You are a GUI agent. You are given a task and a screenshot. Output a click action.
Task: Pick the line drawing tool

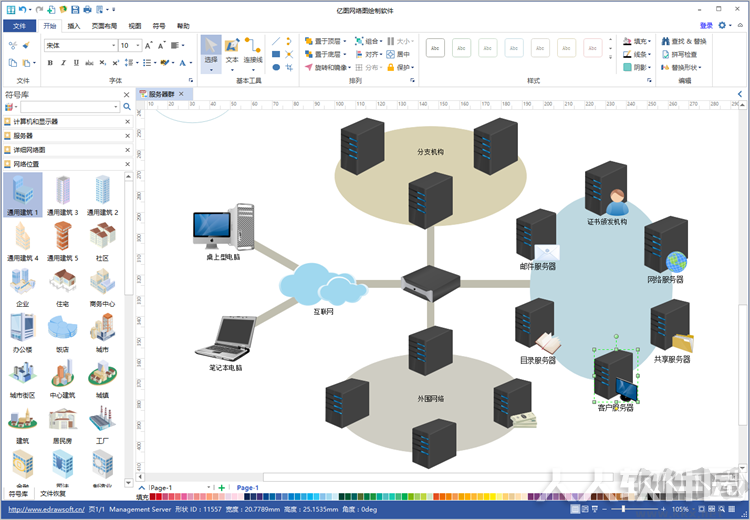coord(276,42)
